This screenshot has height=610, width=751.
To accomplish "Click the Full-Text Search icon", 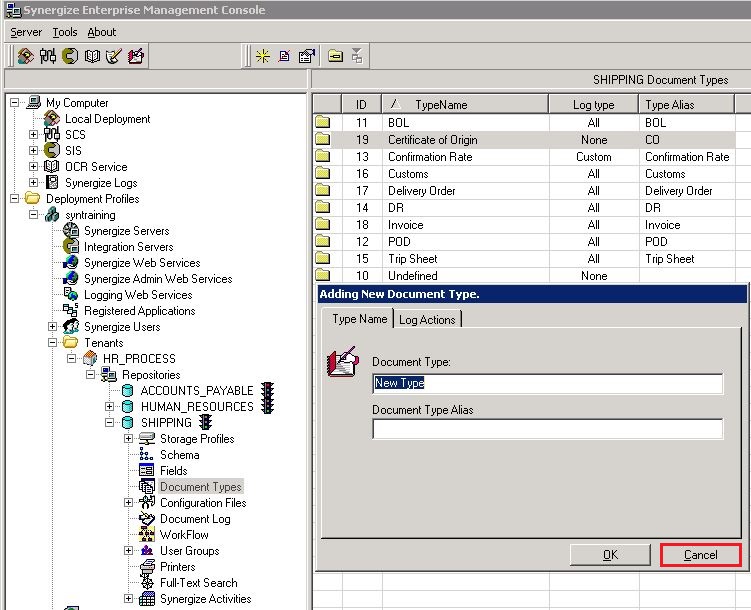I will (x=148, y=582).
